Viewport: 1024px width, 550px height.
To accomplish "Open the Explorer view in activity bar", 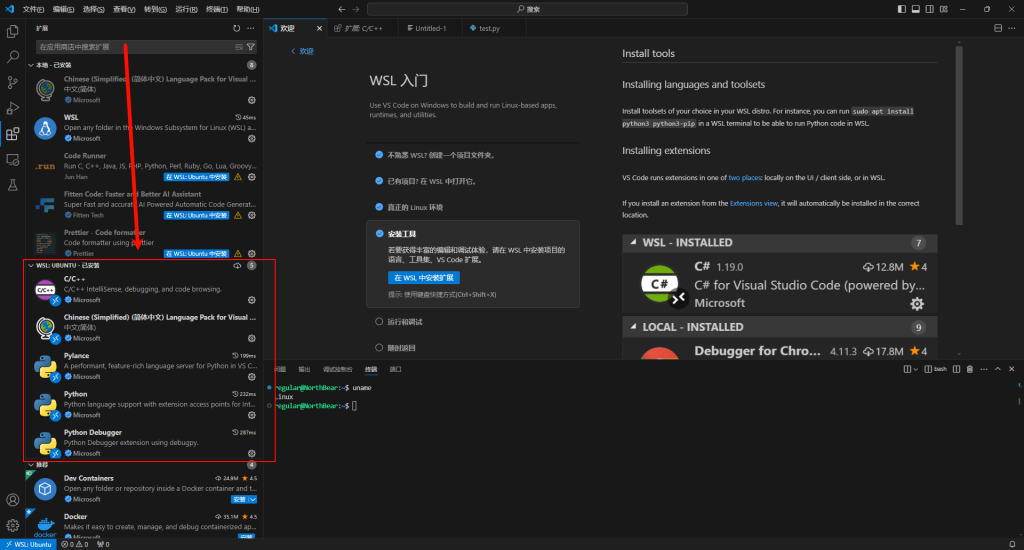I will click(13, 32).
